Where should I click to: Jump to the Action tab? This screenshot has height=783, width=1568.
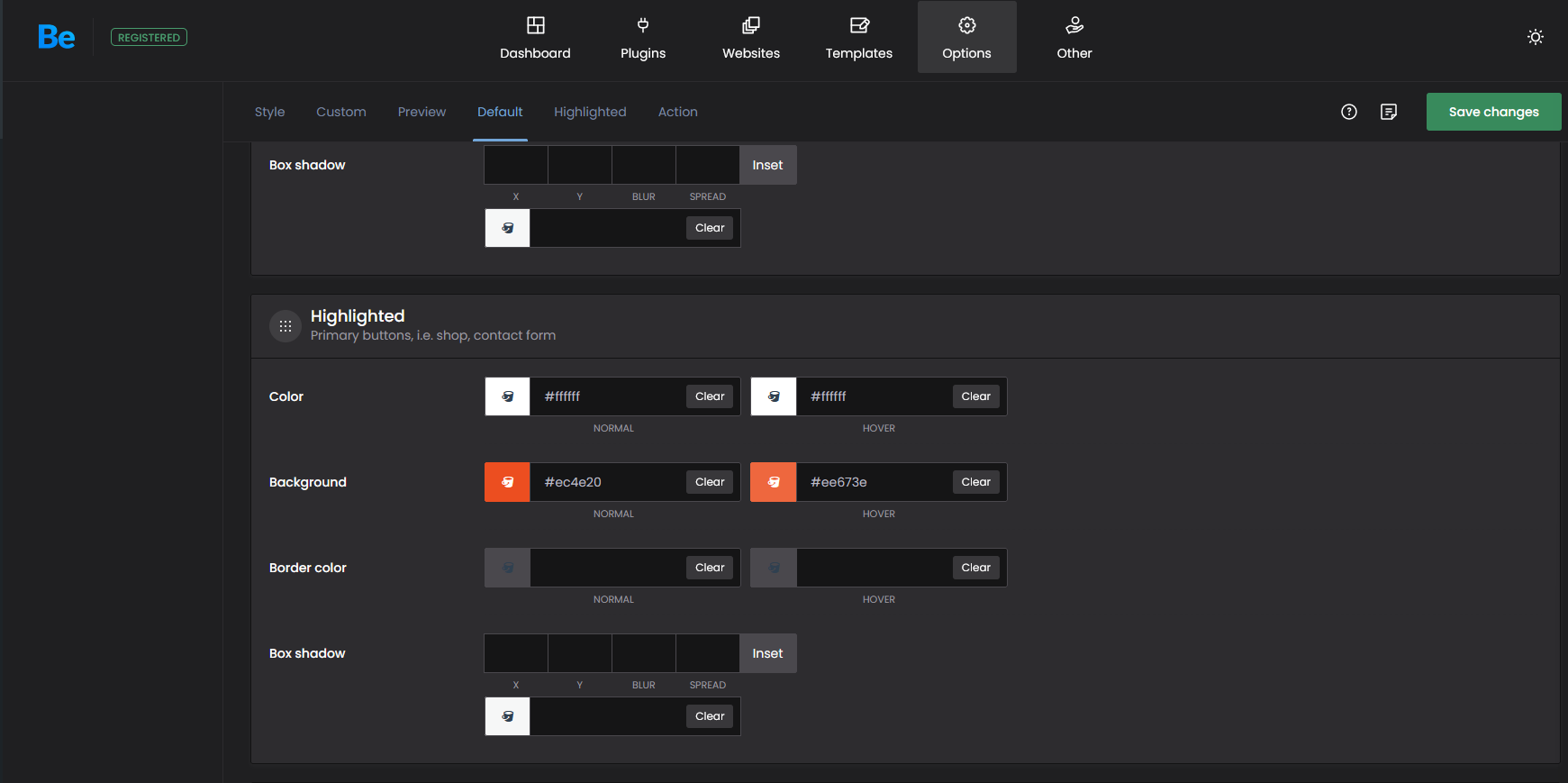677,112
